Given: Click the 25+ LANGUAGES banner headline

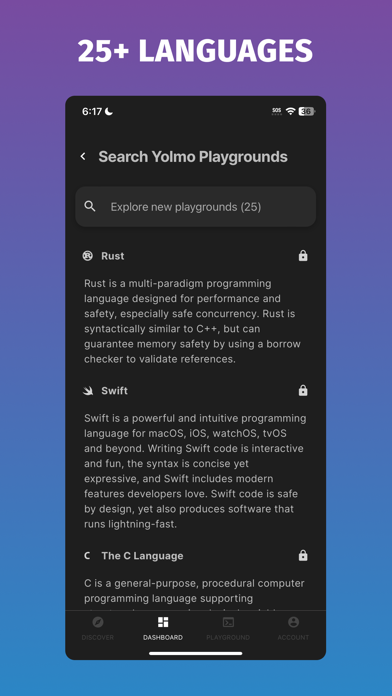Looking at the screenshot, I should (x=195, y=51).
